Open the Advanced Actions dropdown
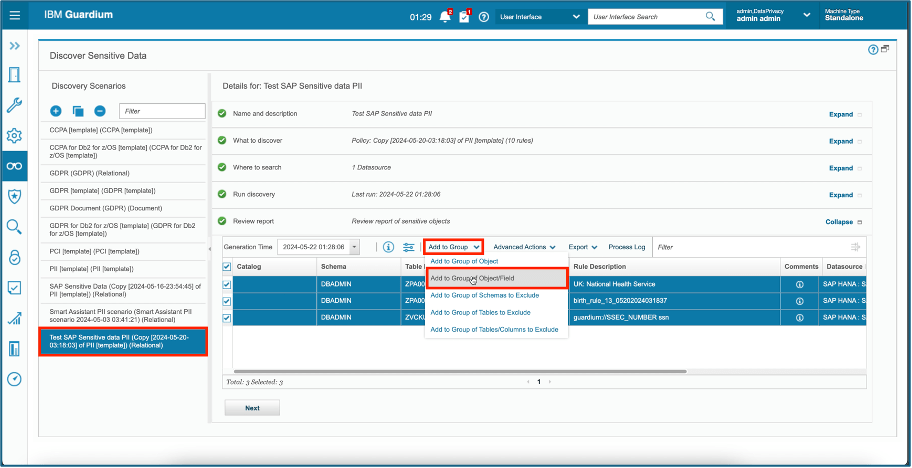 [x=524, y=247]
